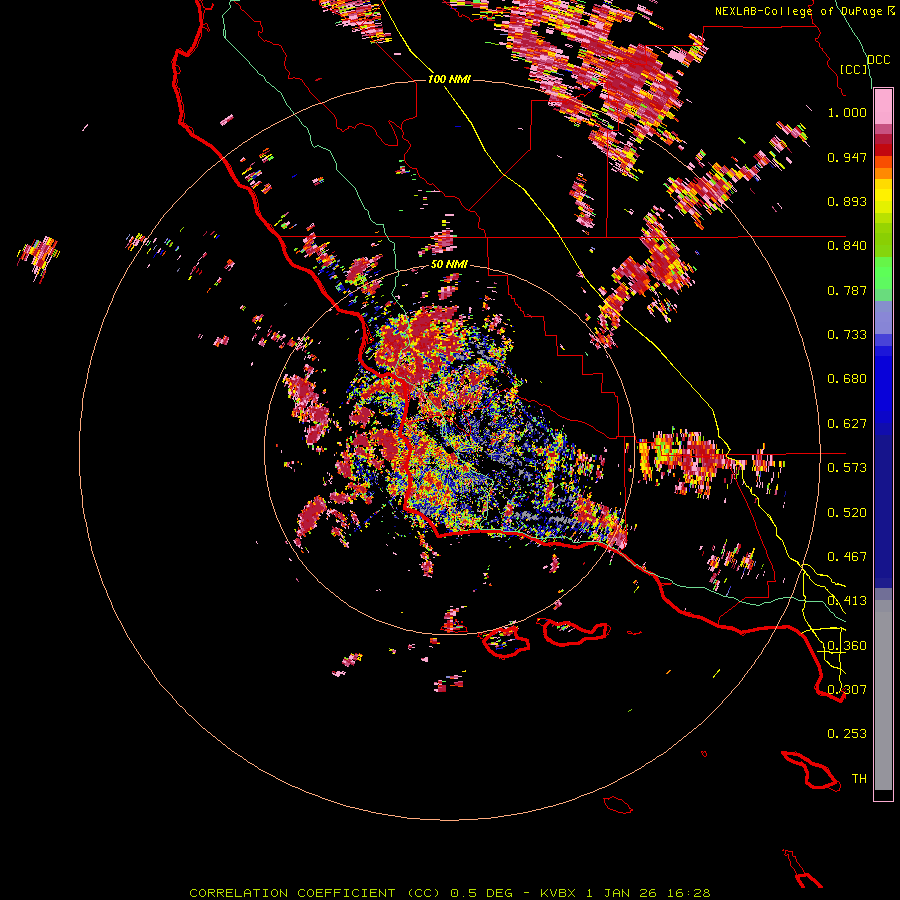The height and width of the screenshot is (900, 900).
Task: Pick the light pink color at legend top
Action: [x=883, y=106]
